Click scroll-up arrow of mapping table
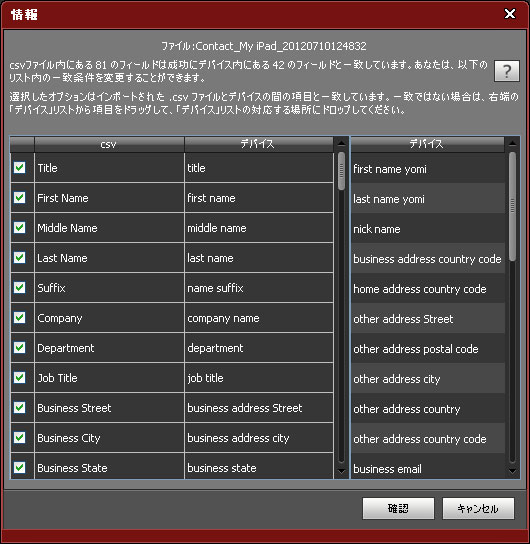 (341, 143)
